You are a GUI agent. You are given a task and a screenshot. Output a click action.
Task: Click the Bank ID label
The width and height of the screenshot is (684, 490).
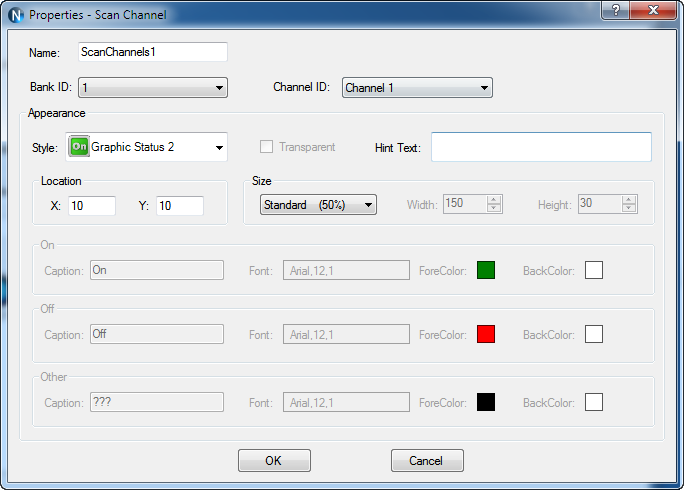click(51, 87)
